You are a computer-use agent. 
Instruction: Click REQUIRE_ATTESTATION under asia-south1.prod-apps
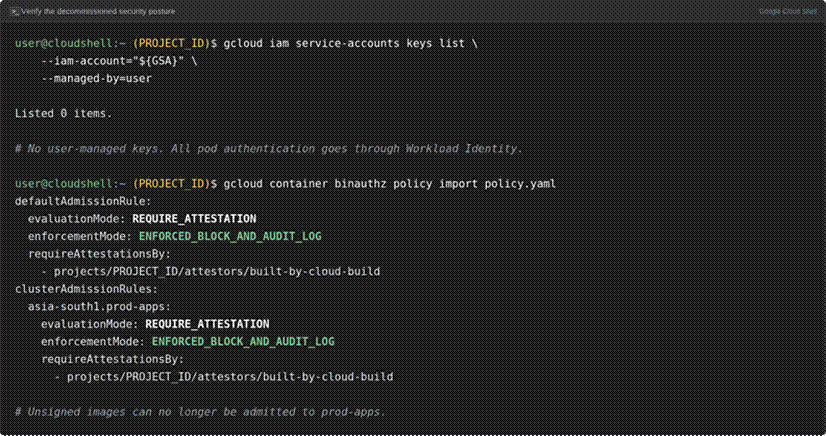click(x=208, y=324)
